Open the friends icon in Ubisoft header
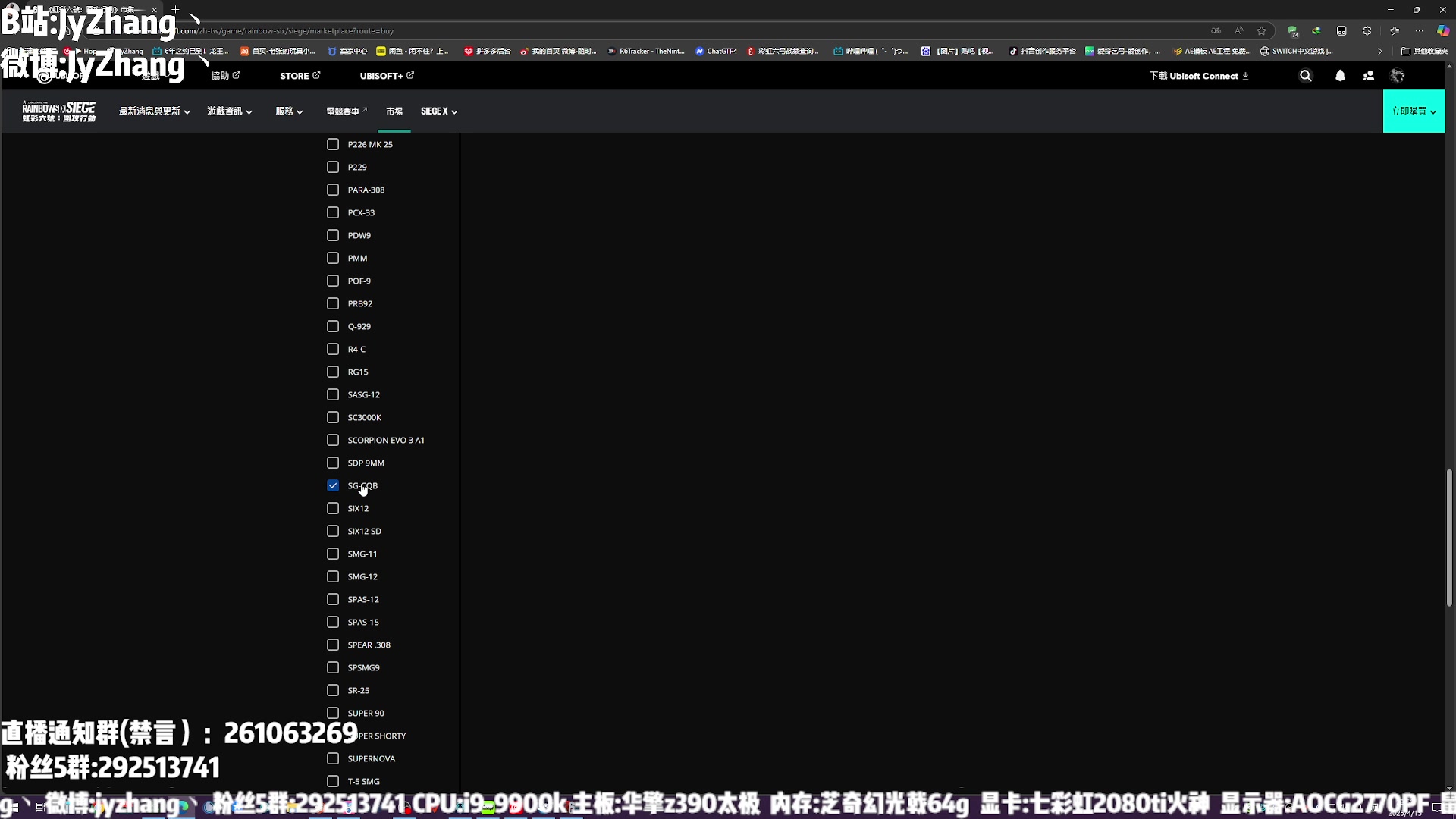This screenshot has width=1456, height=819. point(1369,76)
